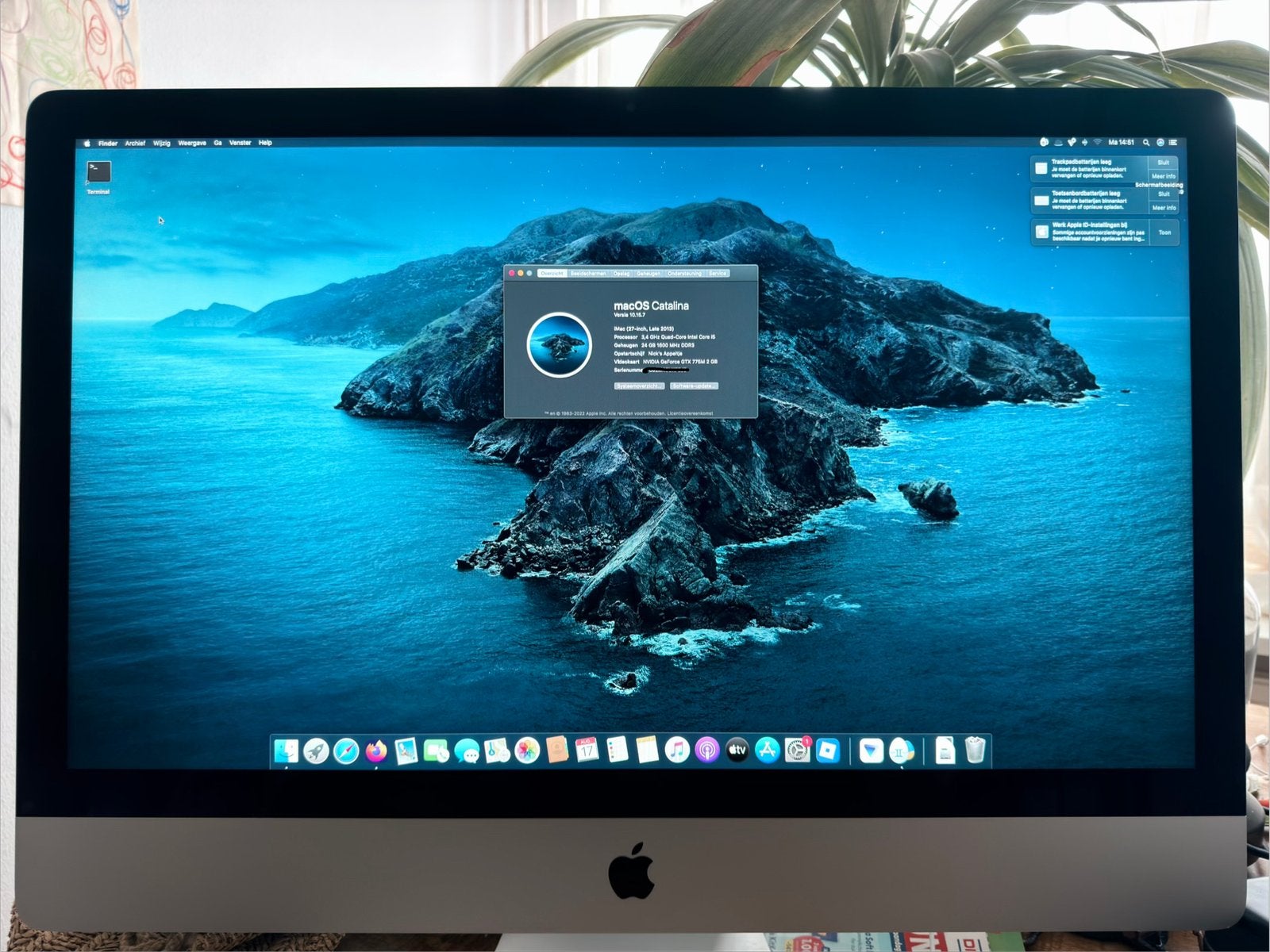Open the Terminal desktop icon

click(98, 177)
